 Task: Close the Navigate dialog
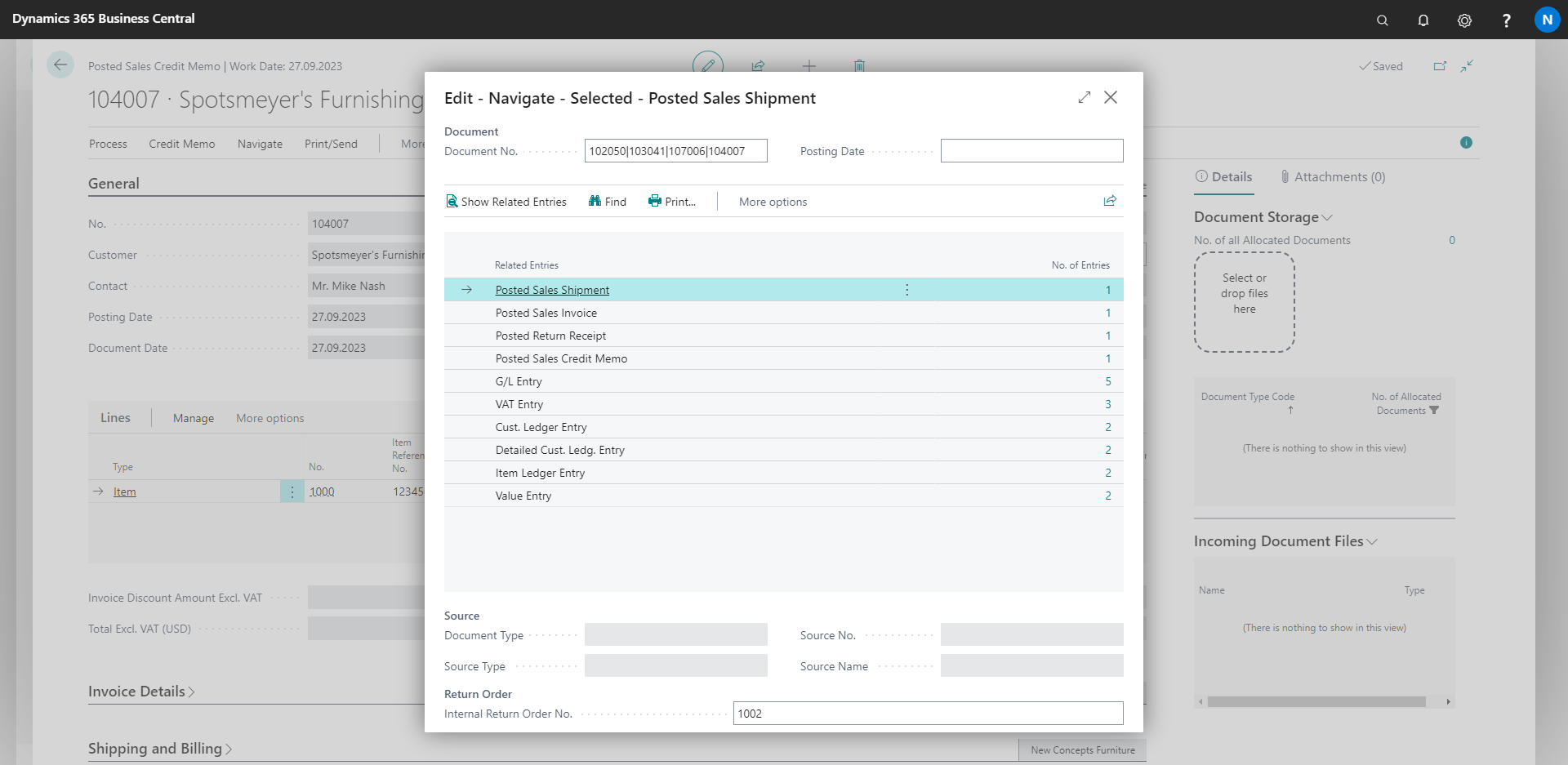click(x=1111, y=97)
